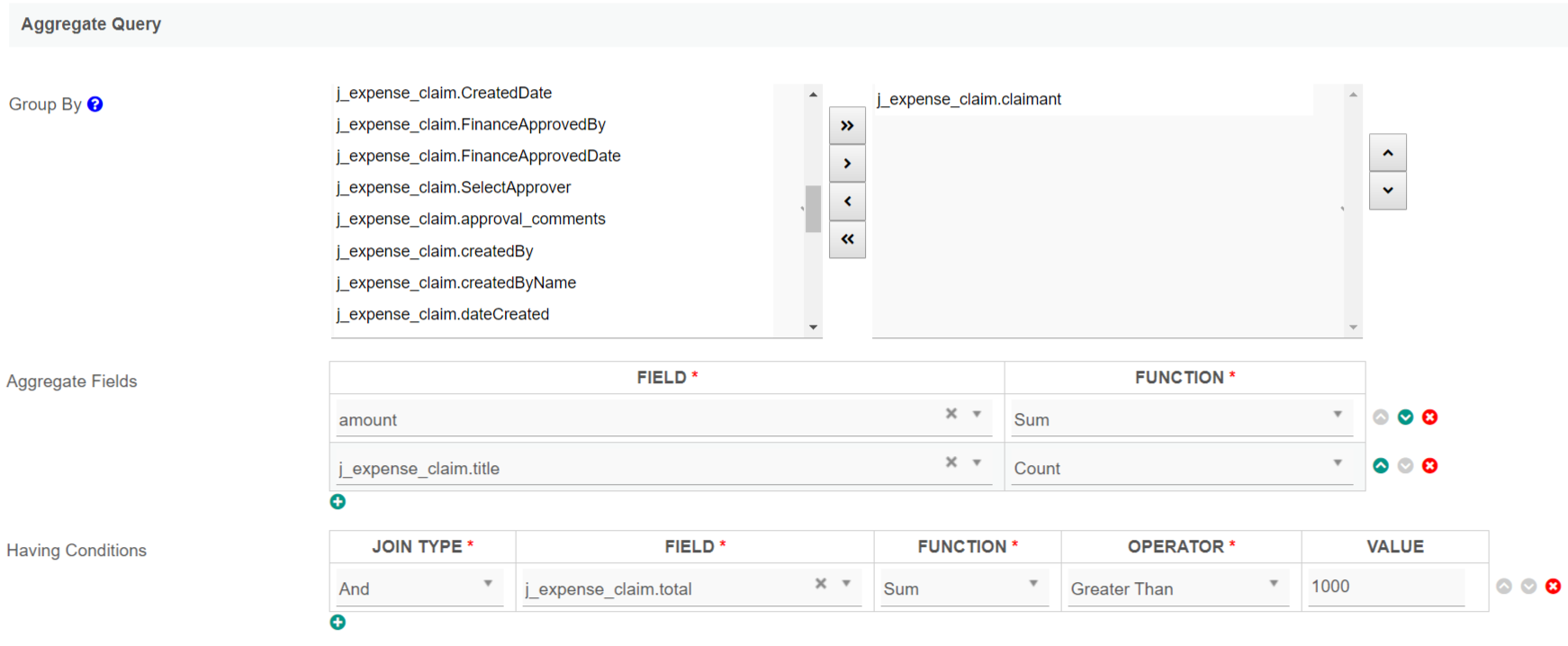Image resolution: width=1568 pixels, height=646 pixels.
Task: Select j_expense_claim.claimant in the selected list
Action: 969,99
